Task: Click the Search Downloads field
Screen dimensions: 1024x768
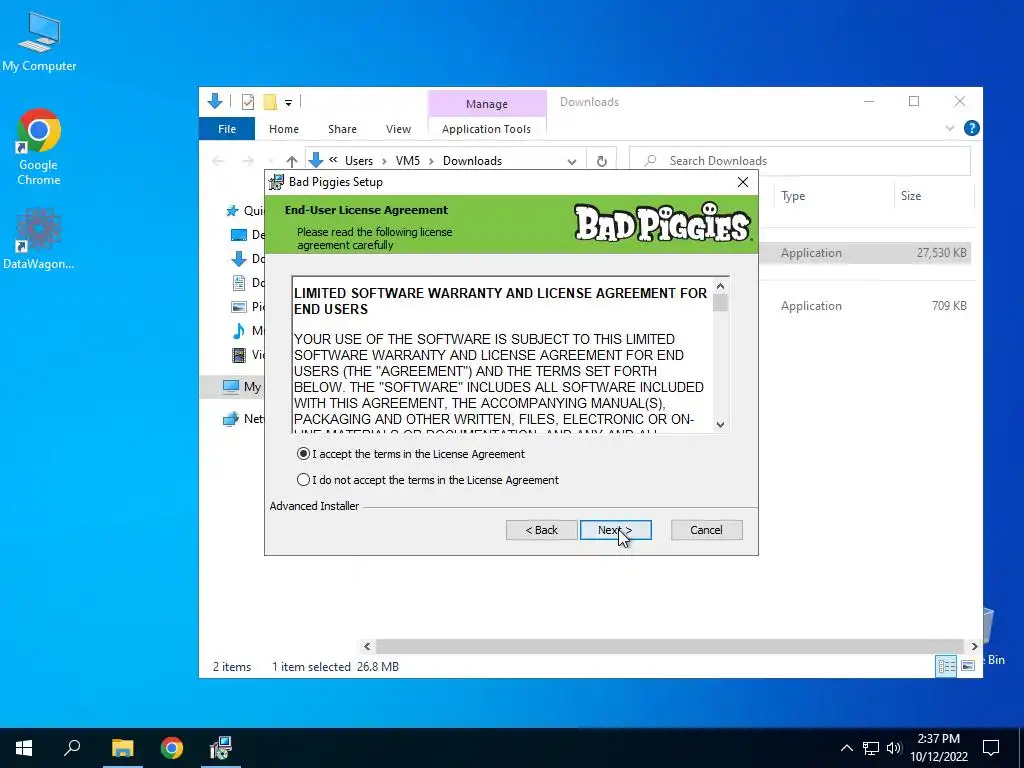Action: [799, 161]
